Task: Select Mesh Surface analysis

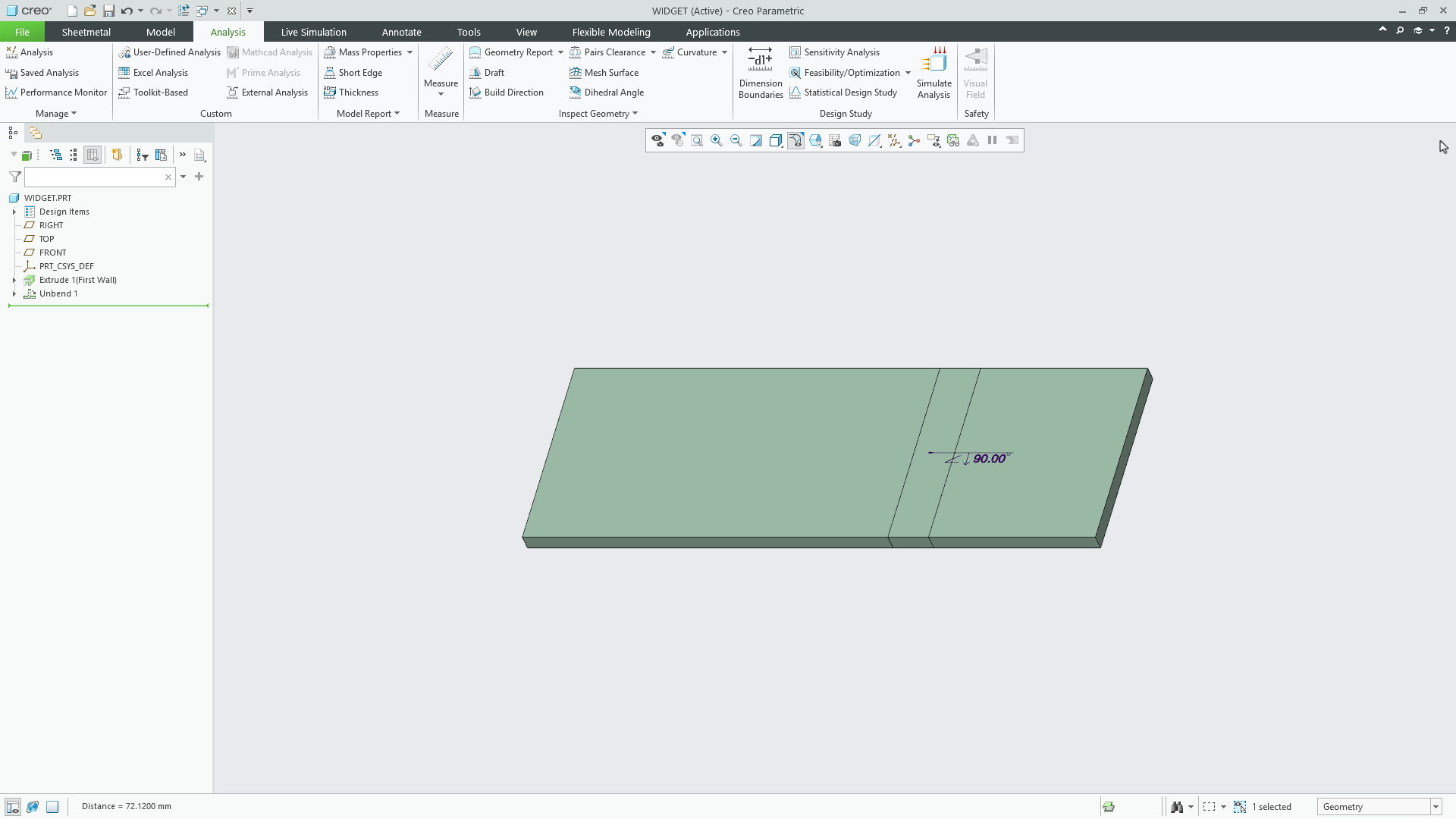Action: tap(604, 73)
